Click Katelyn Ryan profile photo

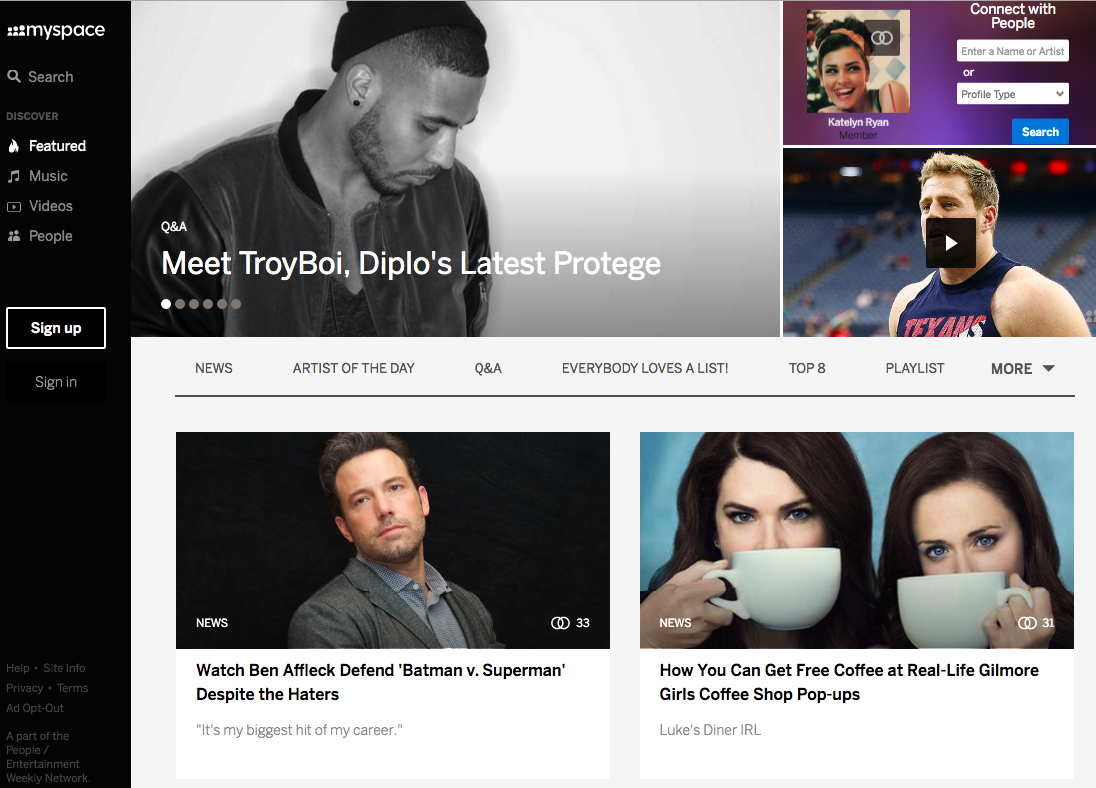858,62
